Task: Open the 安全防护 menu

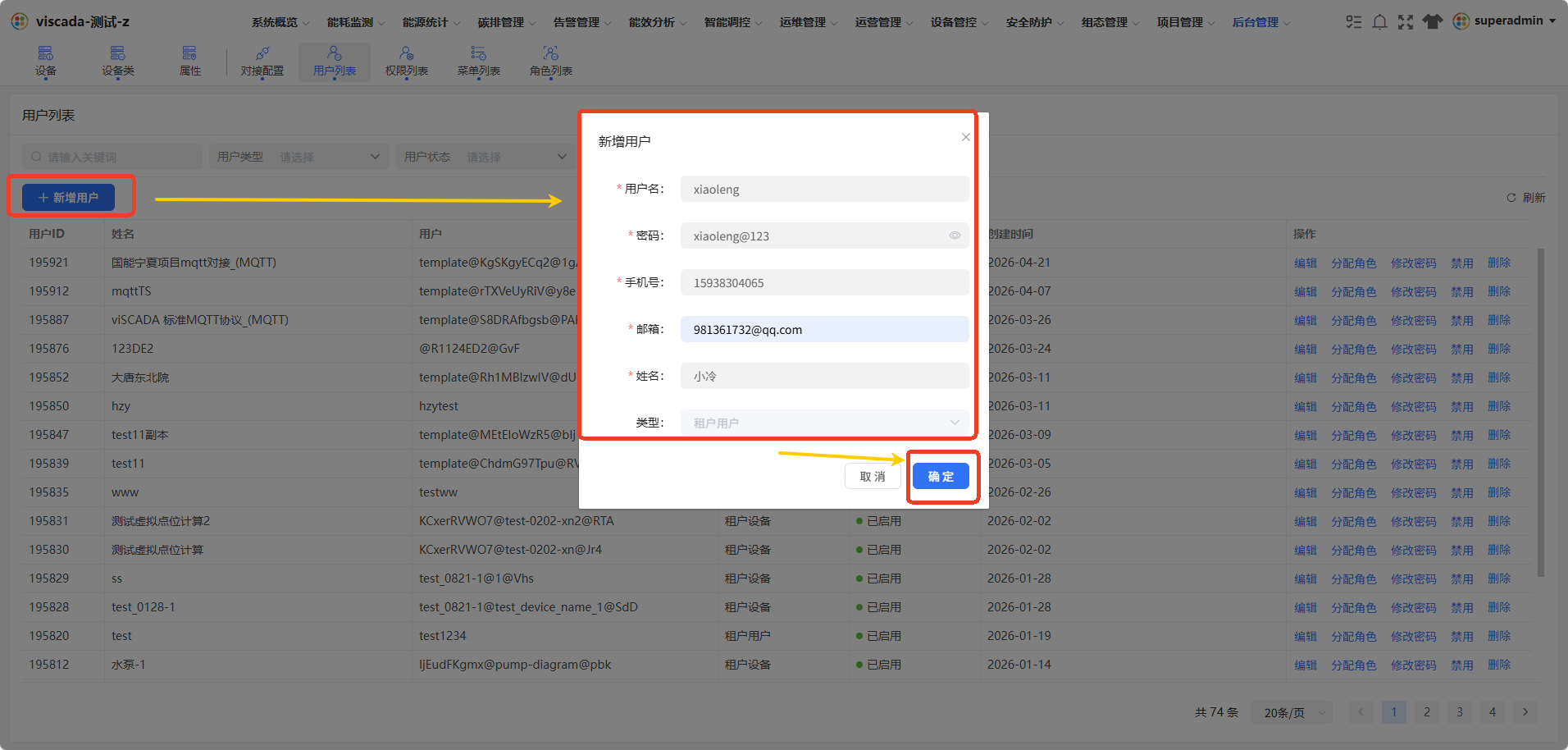Action: tap(1035, 22)
